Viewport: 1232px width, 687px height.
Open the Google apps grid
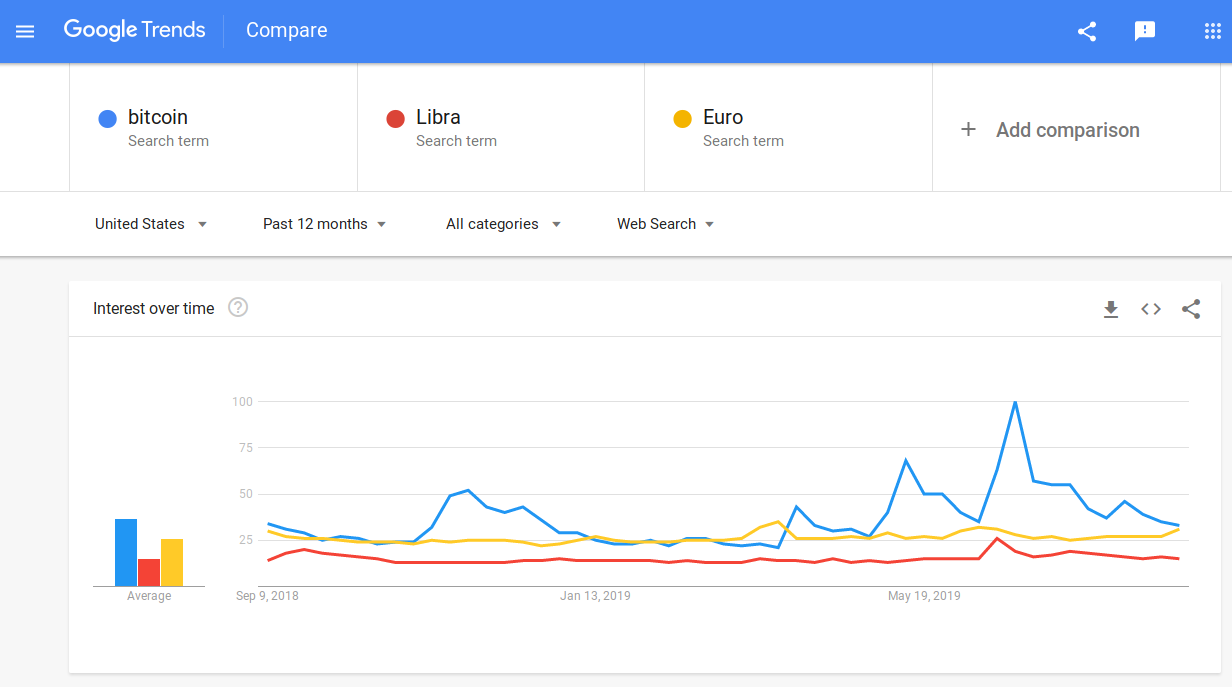[x=1212, y=31]
